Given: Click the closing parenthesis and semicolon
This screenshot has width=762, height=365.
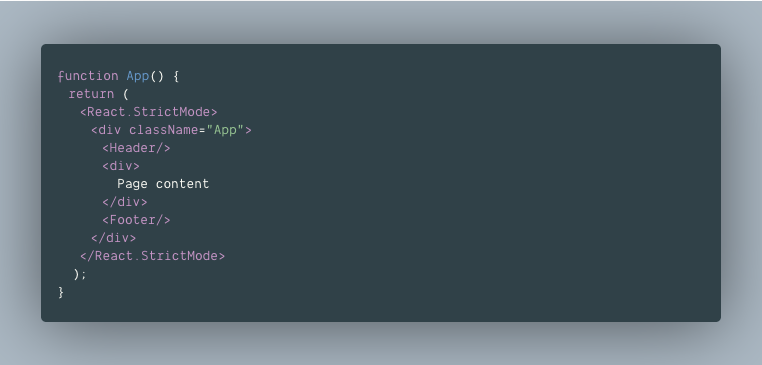Looking at the screenshot, I should (x=80, y=274).
